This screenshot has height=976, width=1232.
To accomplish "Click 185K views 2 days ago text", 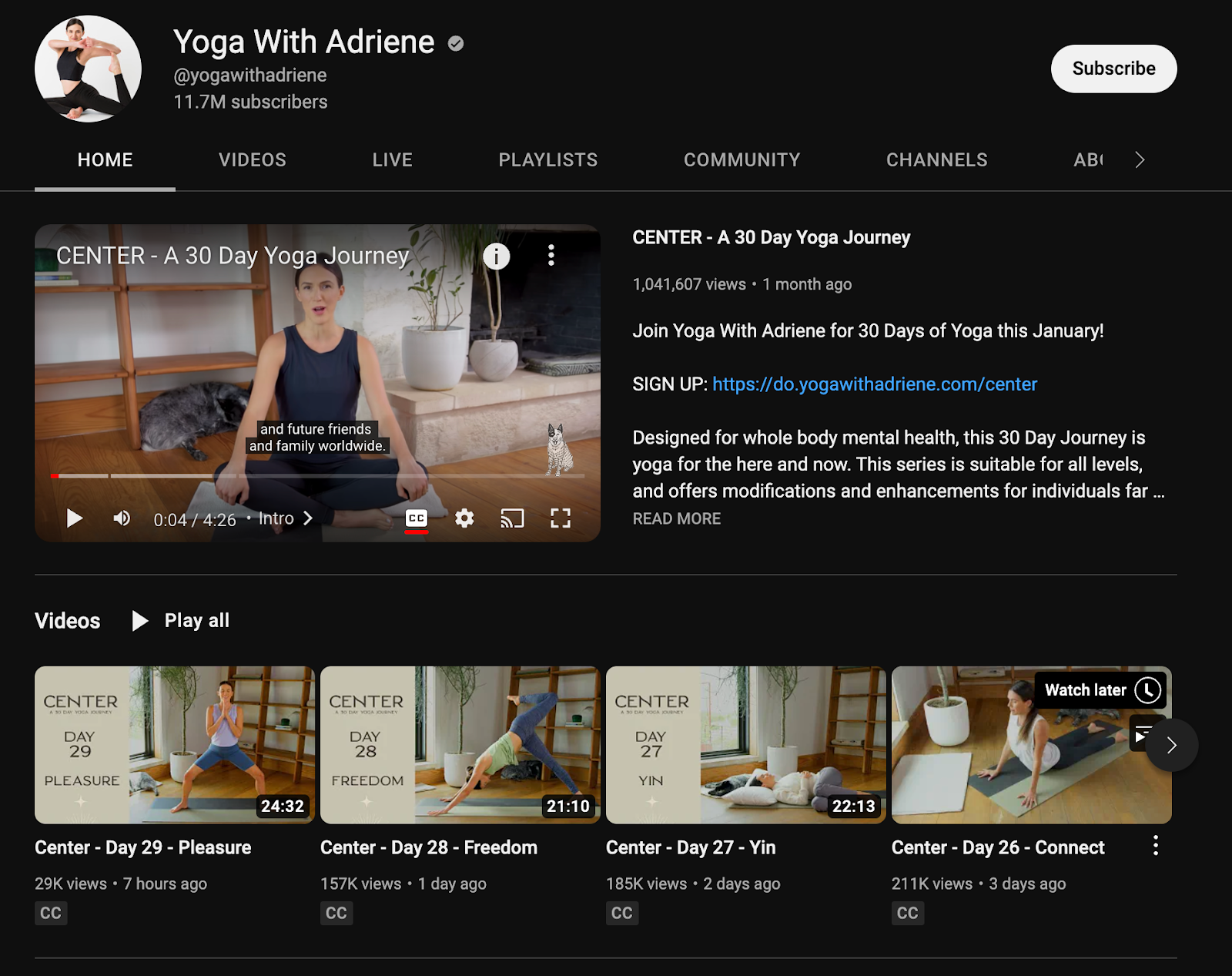I will click(693, 884).
